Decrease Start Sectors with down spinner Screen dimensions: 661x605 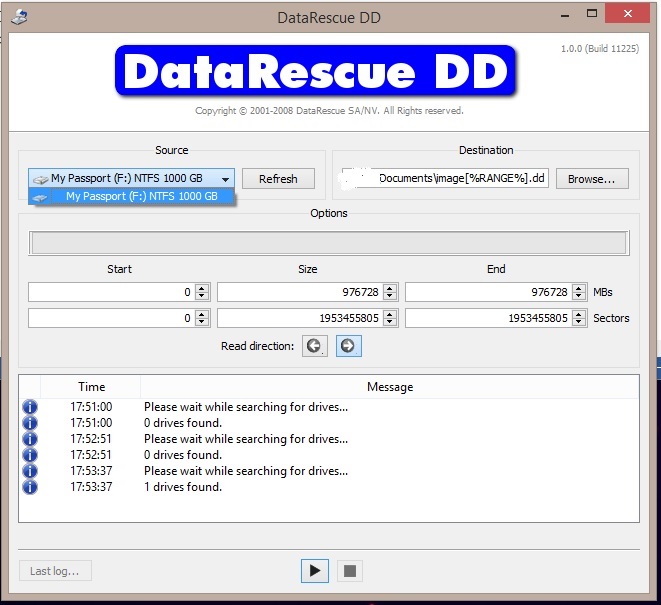point(202,322)
